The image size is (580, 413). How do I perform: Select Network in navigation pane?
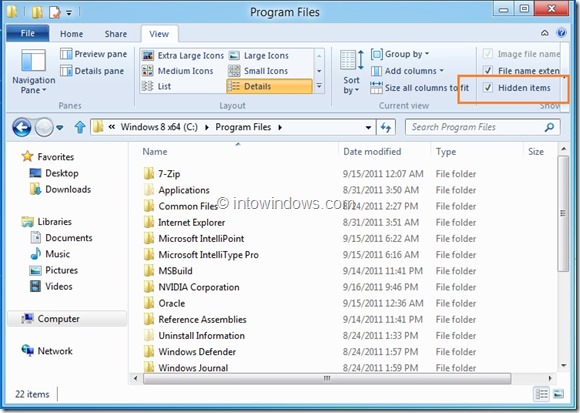coord(47,351)
